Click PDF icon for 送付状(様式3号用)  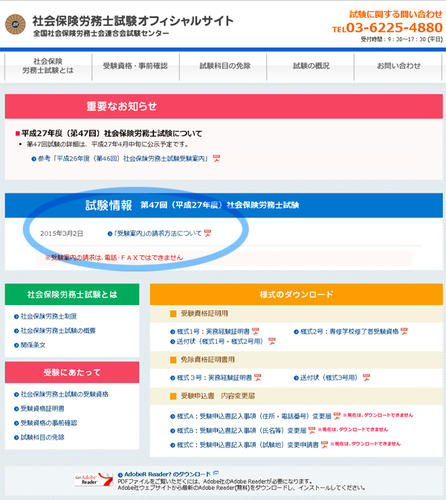366,378
